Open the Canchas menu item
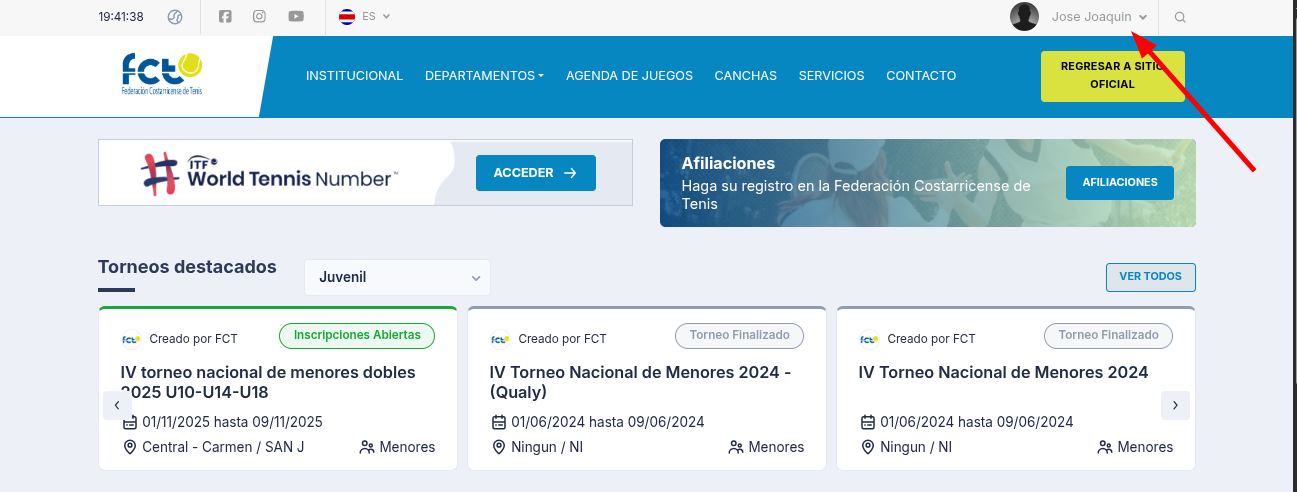 746,76
